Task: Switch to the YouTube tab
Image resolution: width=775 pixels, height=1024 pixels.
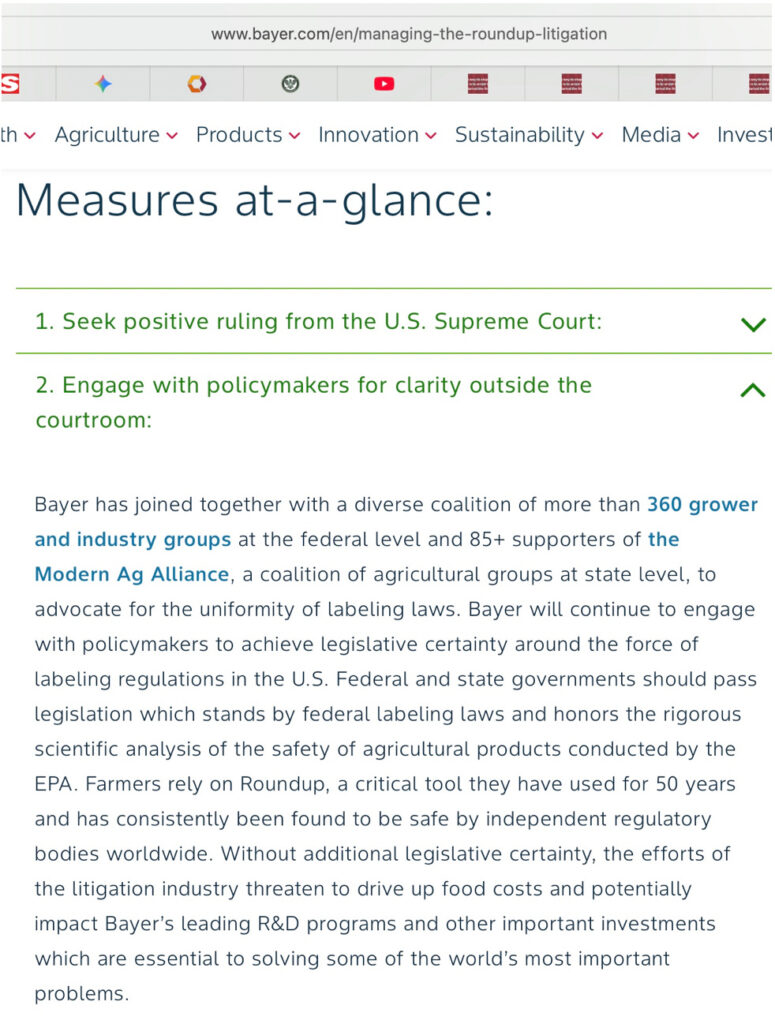Action: (384, 84)
